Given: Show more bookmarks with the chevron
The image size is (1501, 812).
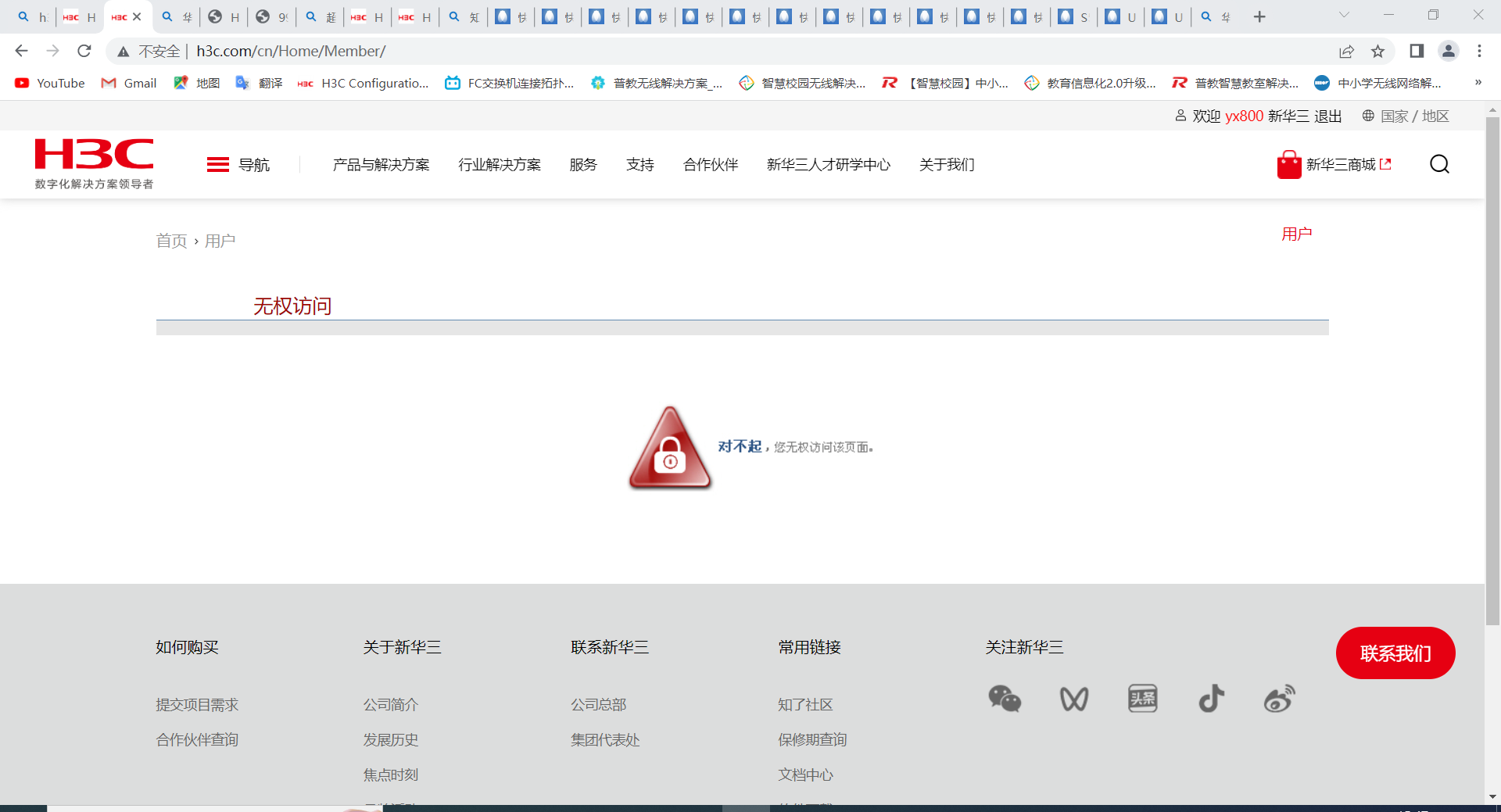Looking at the screenshot, I should [x=1478, y=83].
